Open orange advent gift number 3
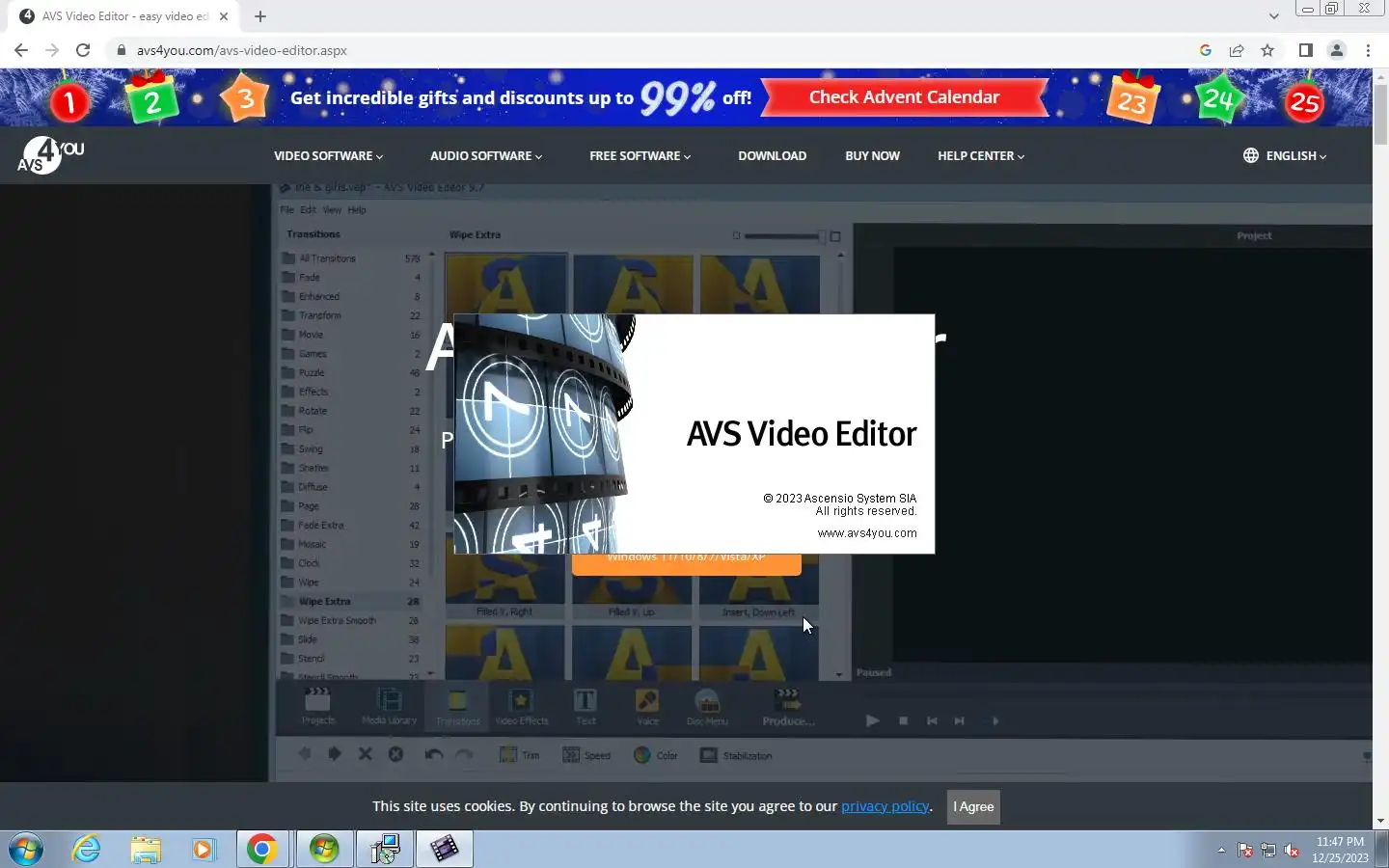This screenshot has height=868, width=1389. point(245,98)
